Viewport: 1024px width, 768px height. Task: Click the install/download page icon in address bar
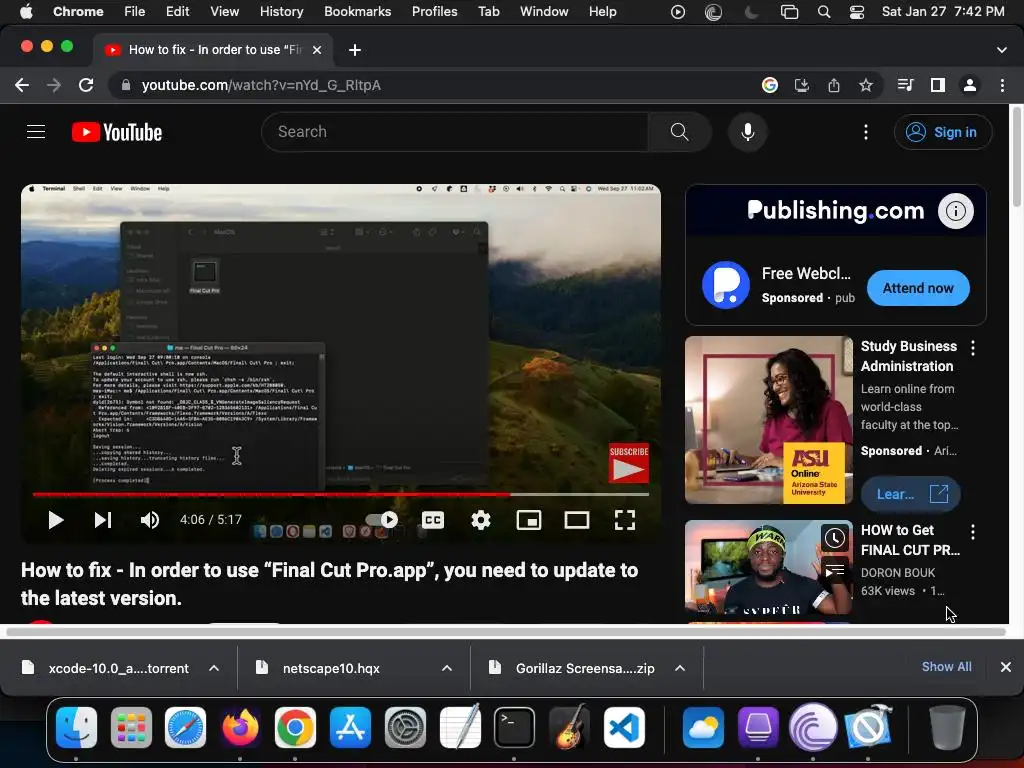[x=801, y=85]
